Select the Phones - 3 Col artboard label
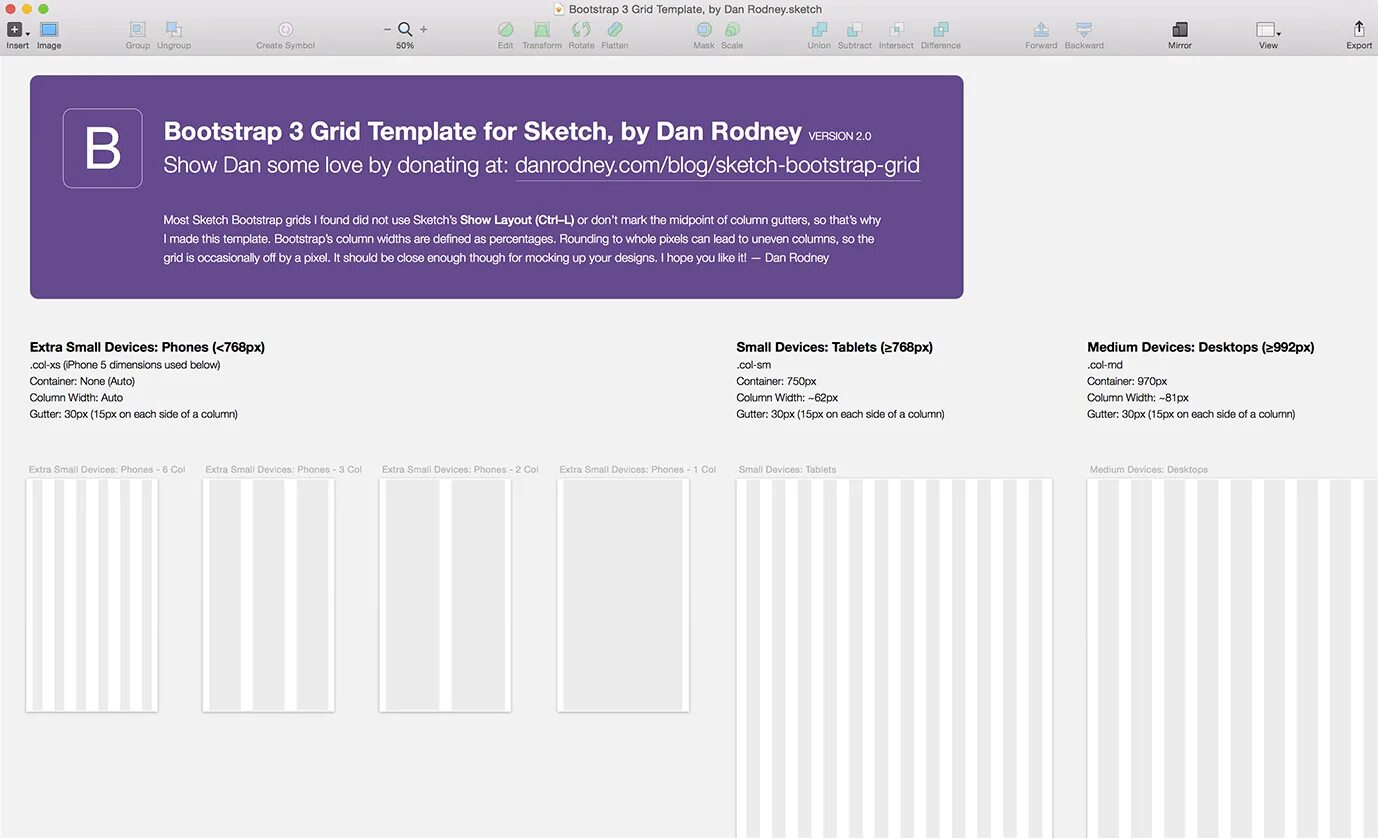 pyautogui.click(x=284, y=469)
